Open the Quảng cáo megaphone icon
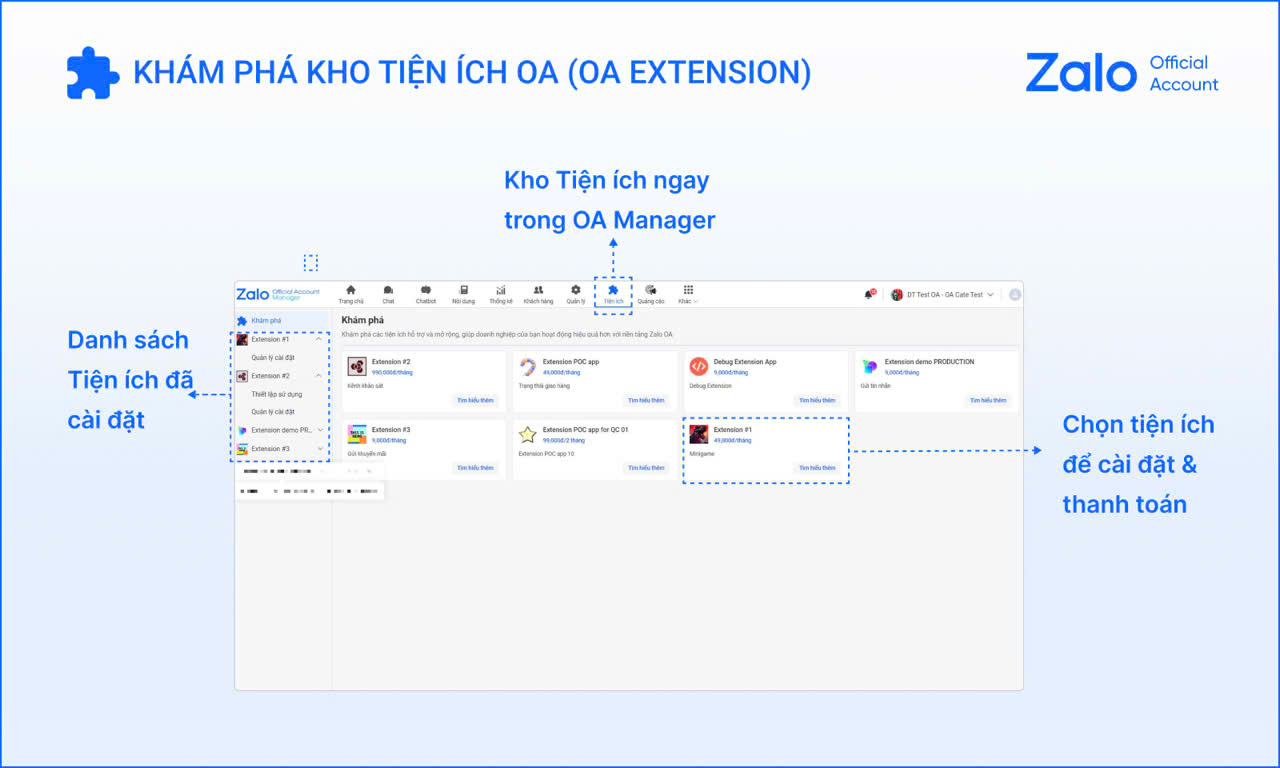The image size is (1280, 768). 651,290
